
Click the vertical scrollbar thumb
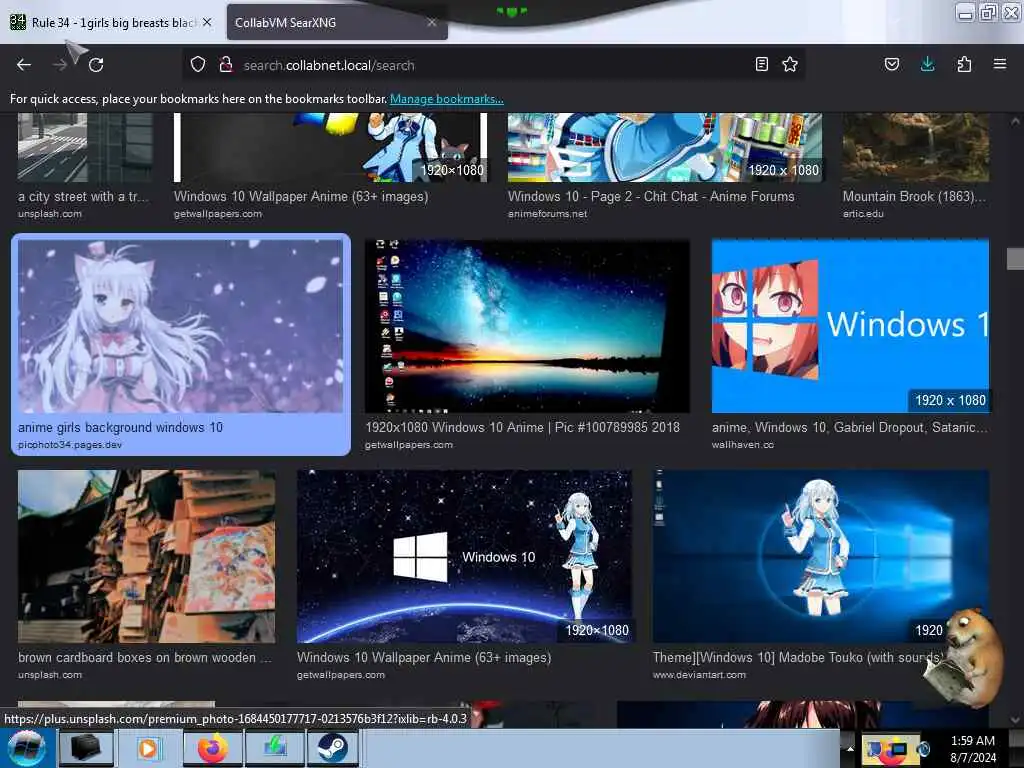coord(1015,259)
